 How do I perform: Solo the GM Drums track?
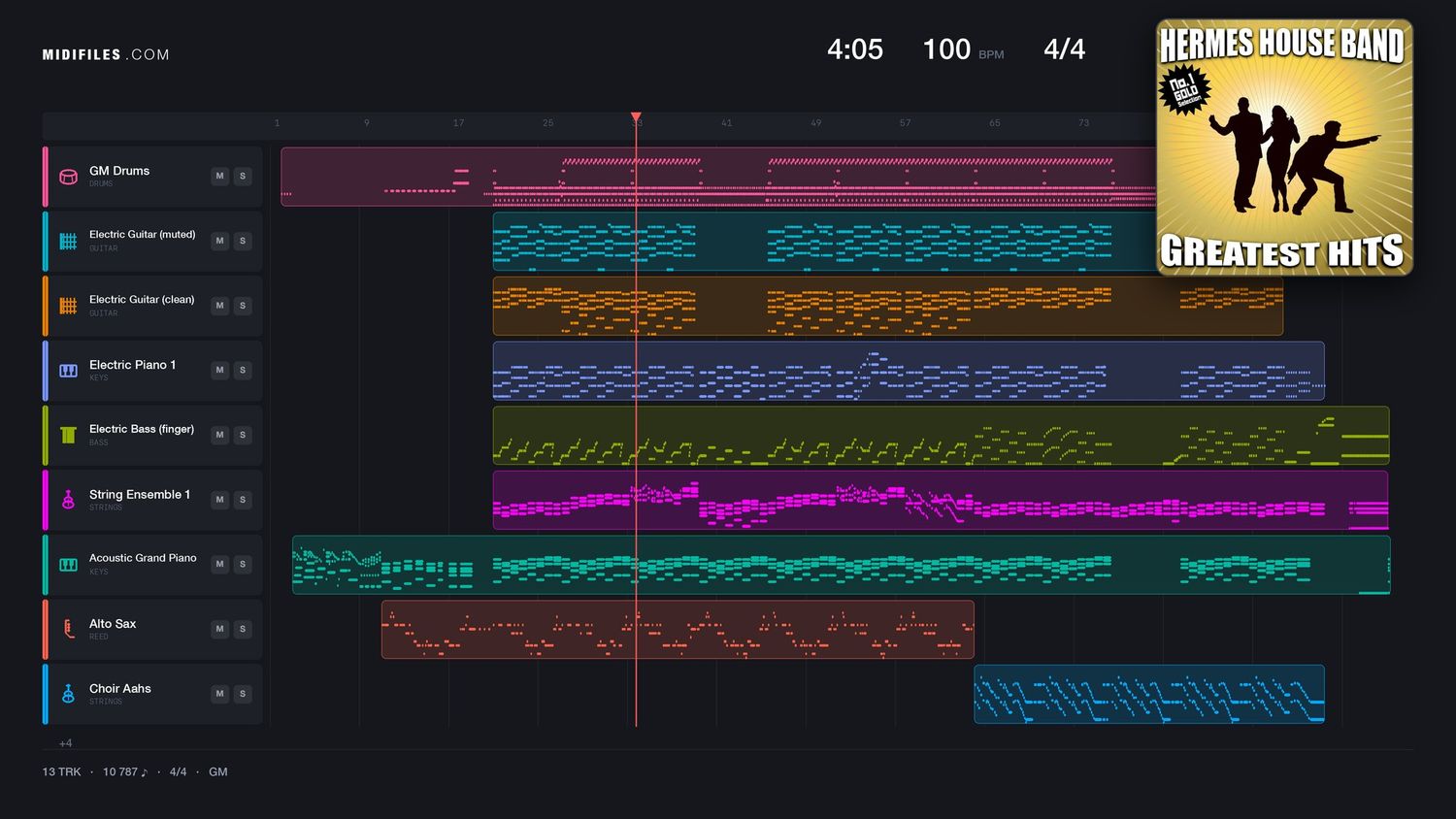(243, 176)
